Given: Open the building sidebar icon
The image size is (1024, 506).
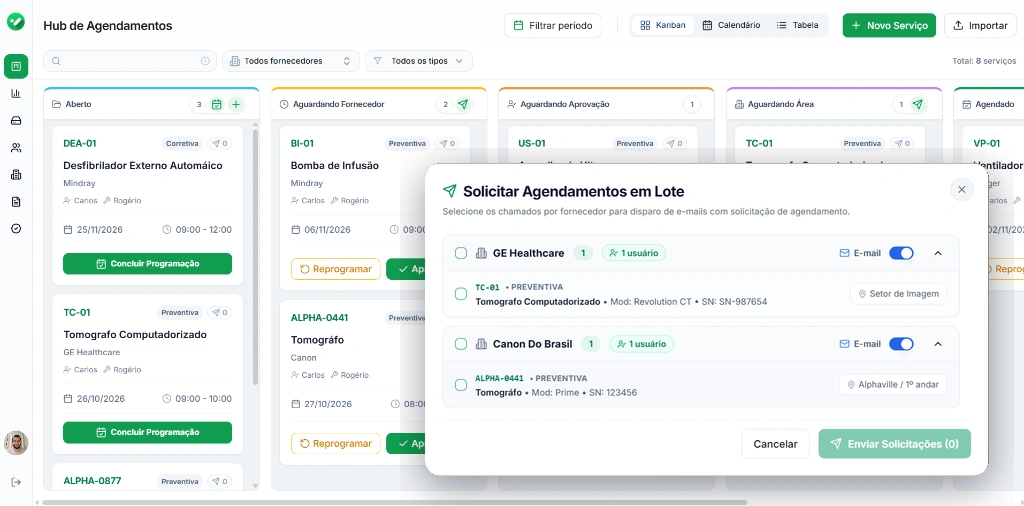Looking at the screenshot, I should (x=16, y=174).
